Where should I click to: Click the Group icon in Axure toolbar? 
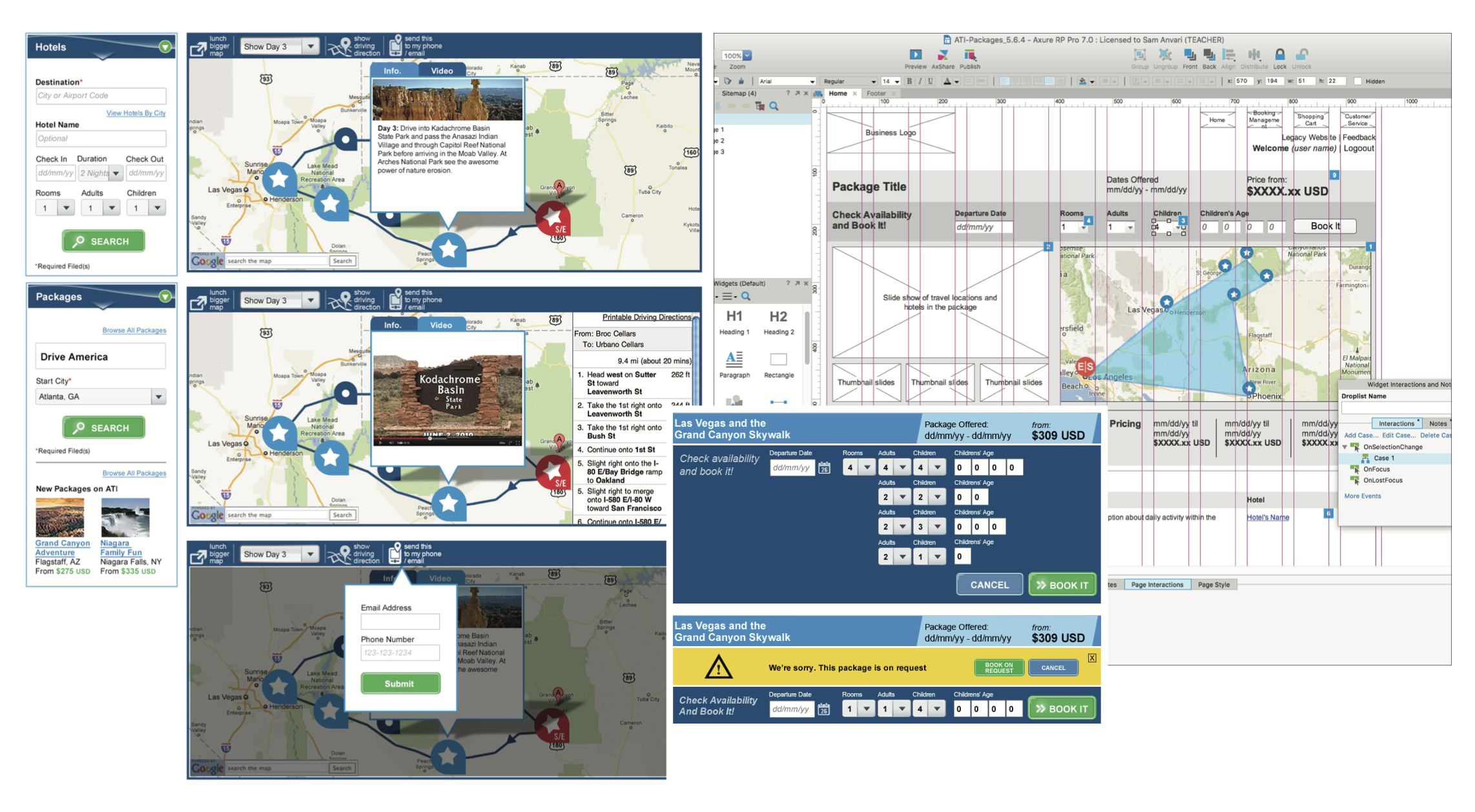coord(1140,55)
